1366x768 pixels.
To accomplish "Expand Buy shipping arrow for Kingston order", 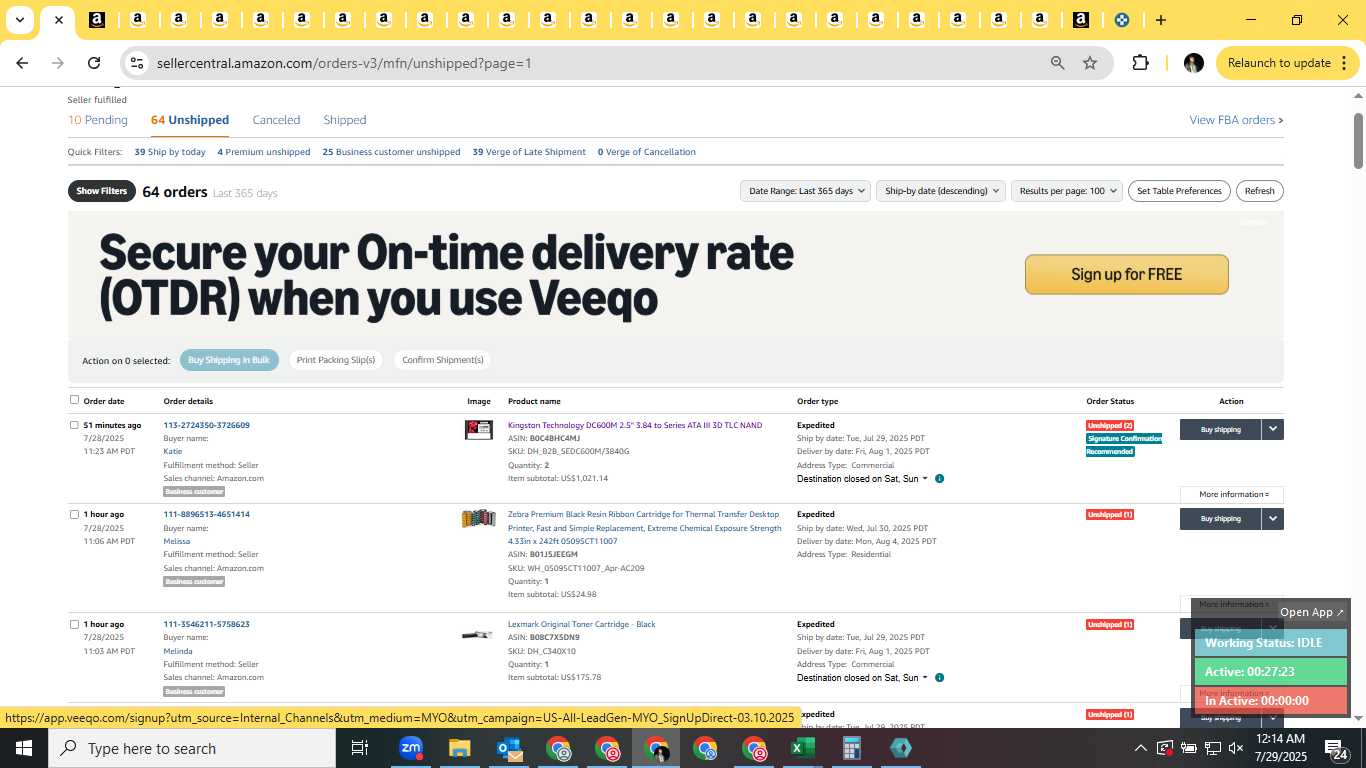I will 1273,429.
